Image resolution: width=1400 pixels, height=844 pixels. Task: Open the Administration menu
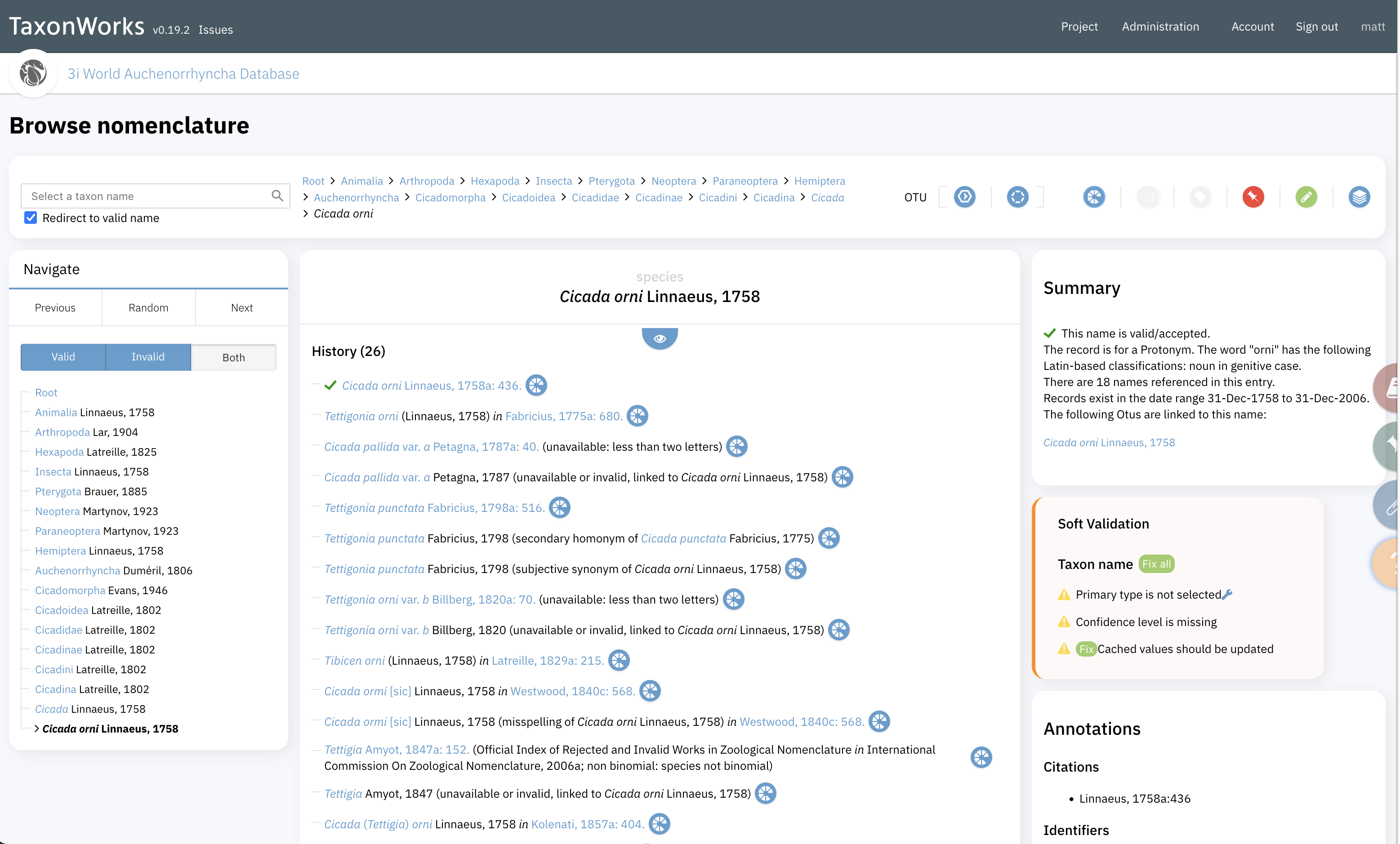coord(1160,27)
